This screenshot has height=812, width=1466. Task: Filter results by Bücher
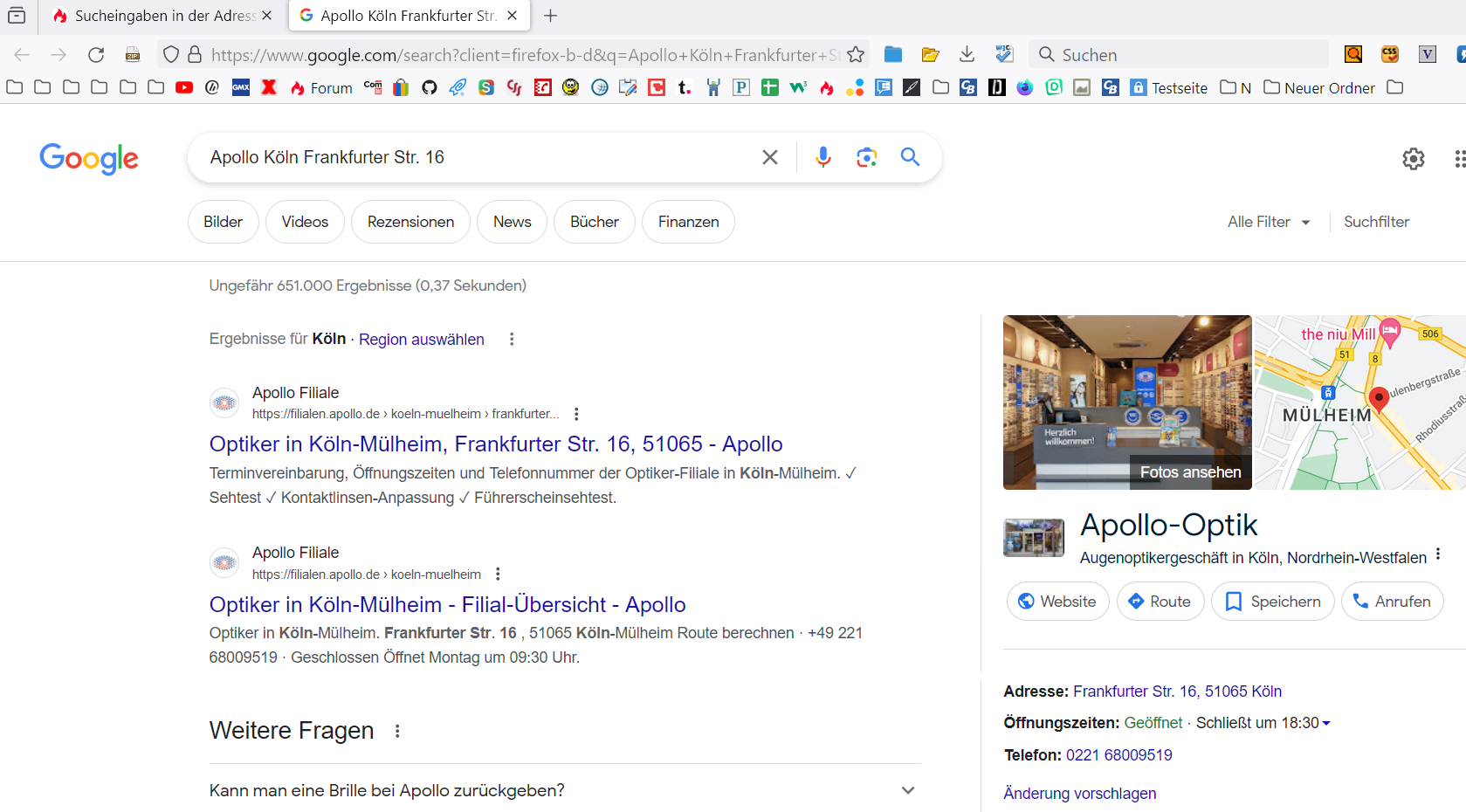tap(595, 222)
